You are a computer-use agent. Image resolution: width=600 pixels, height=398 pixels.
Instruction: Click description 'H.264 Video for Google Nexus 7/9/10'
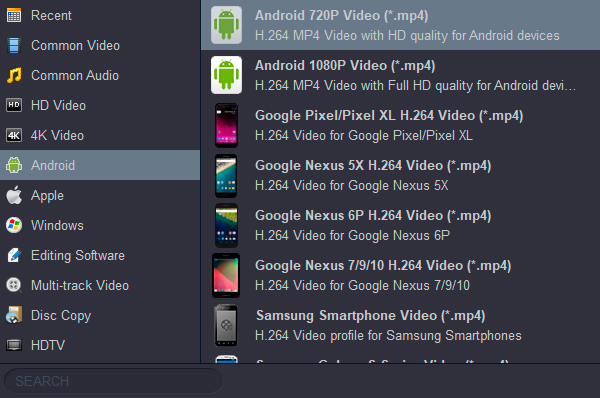click(362, 285)
